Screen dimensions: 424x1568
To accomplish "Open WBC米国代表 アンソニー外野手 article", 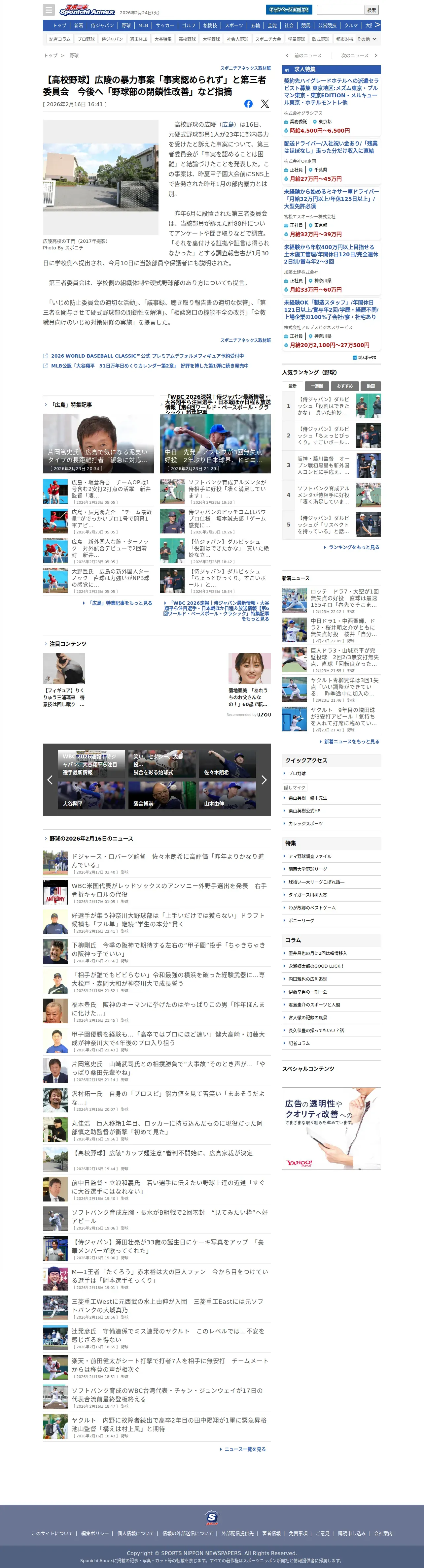I will tap(169, 890).
